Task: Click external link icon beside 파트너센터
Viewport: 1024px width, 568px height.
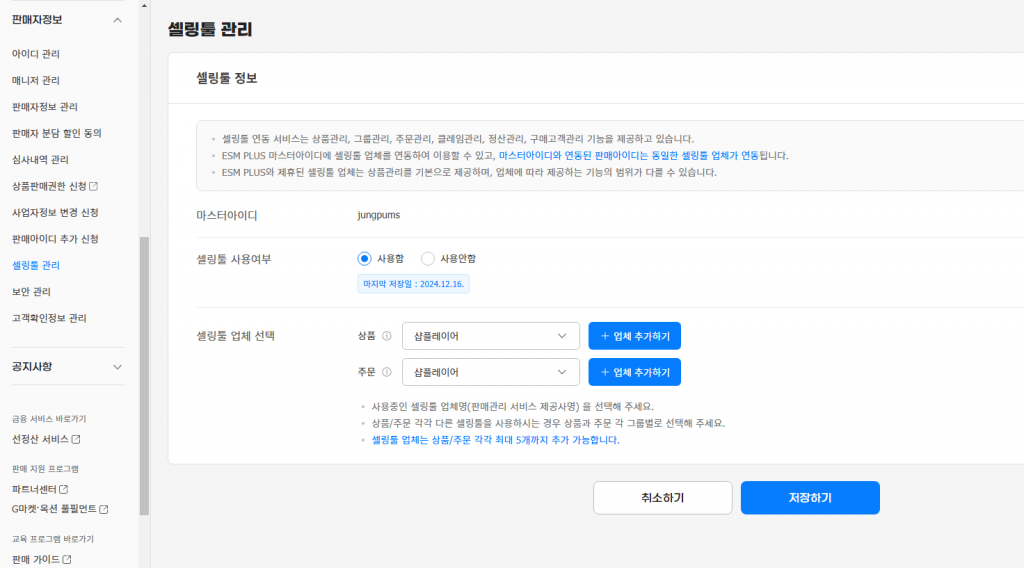Action: (63, 489)
